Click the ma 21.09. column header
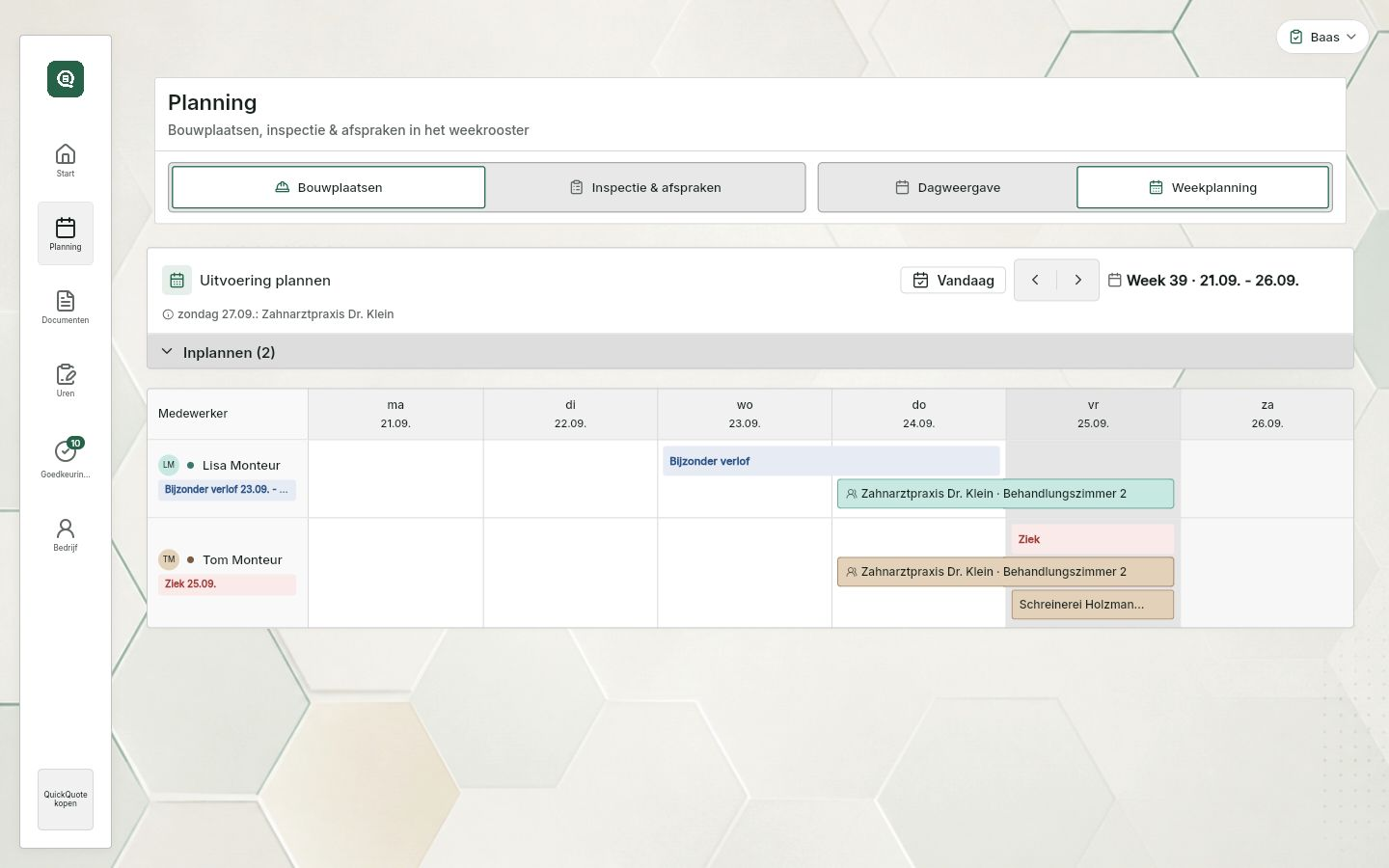1389x868 pixels. click(x=395, y=414)
